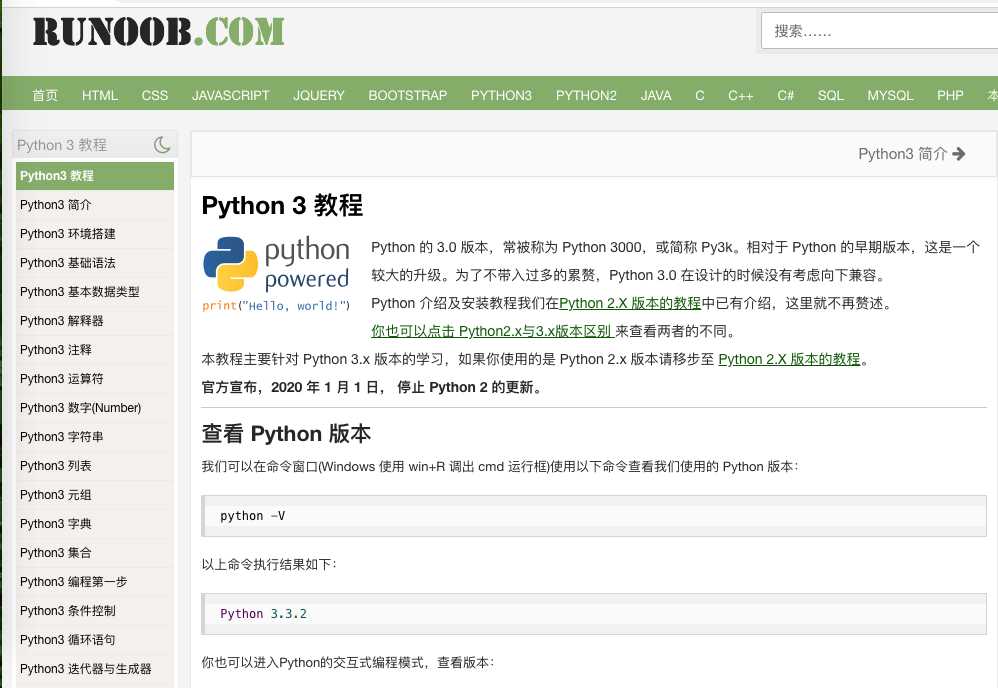Open CSS in the navigation bar
Screen dimensions: 998x688
point(155,95)
